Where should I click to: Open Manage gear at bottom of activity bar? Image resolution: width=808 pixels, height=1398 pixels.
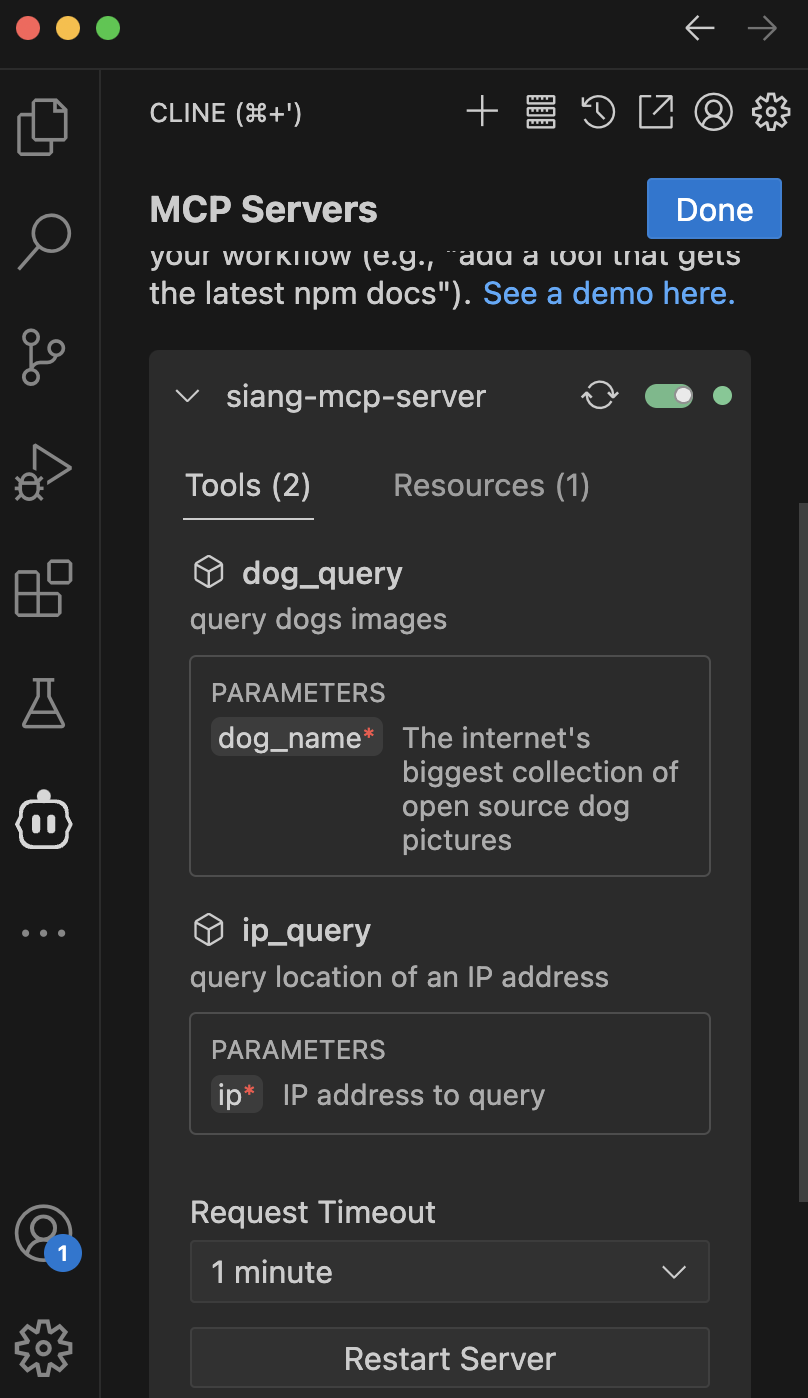[43, 1348]
